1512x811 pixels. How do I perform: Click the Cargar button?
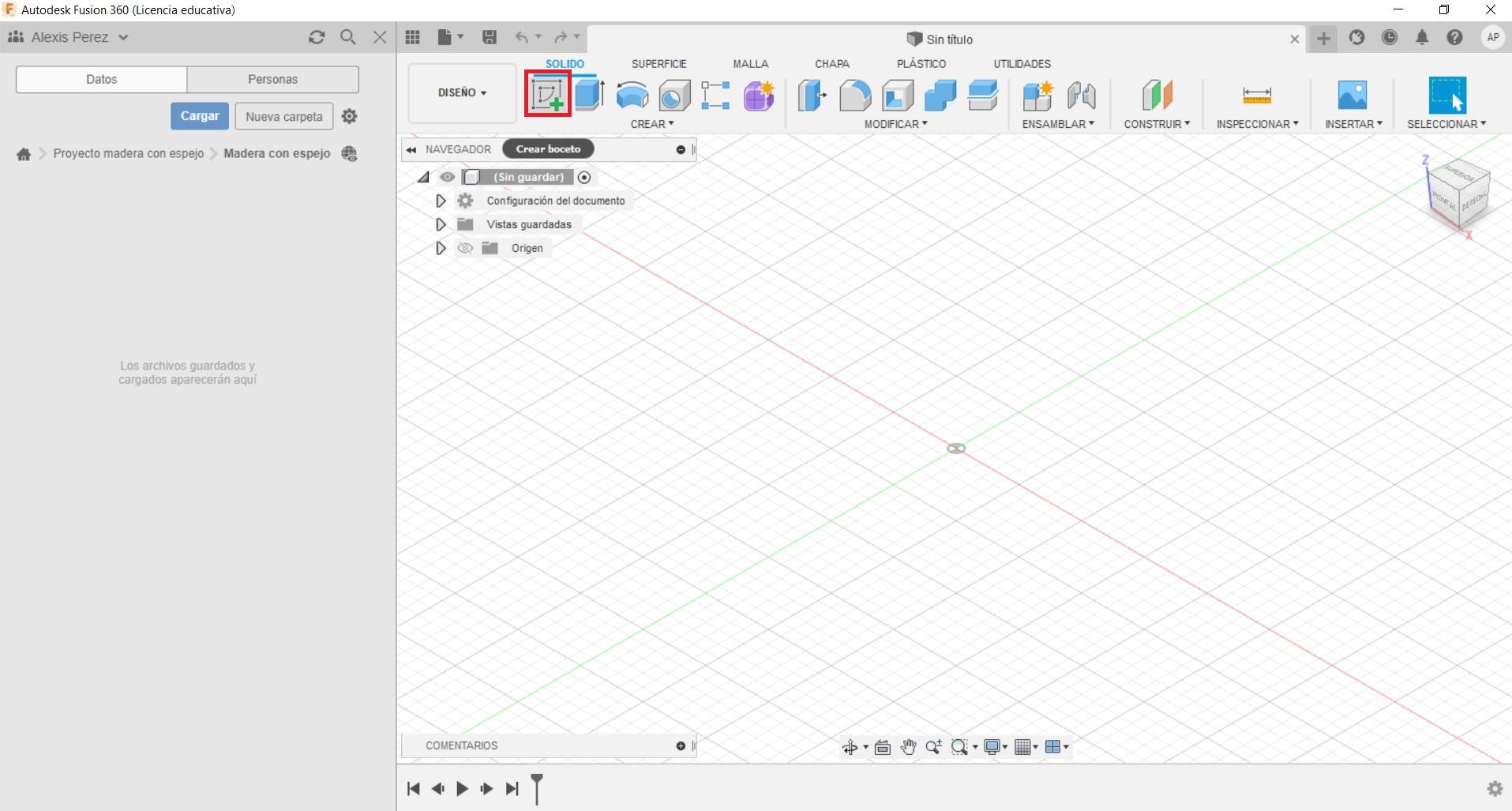coord(200,116)
